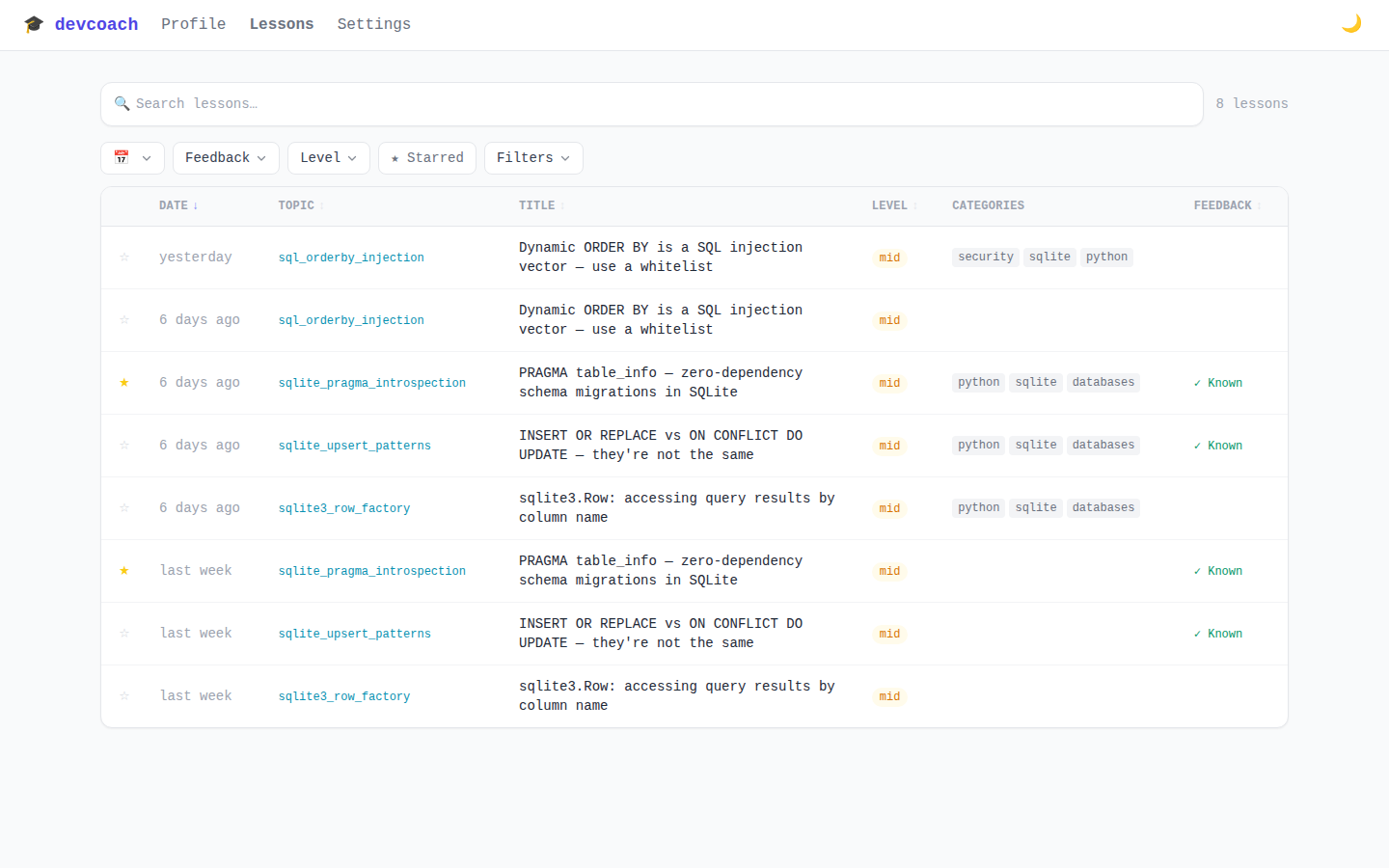Click the devcoach graduation cap logo
Screen dimensions: 1389x868
34,23
